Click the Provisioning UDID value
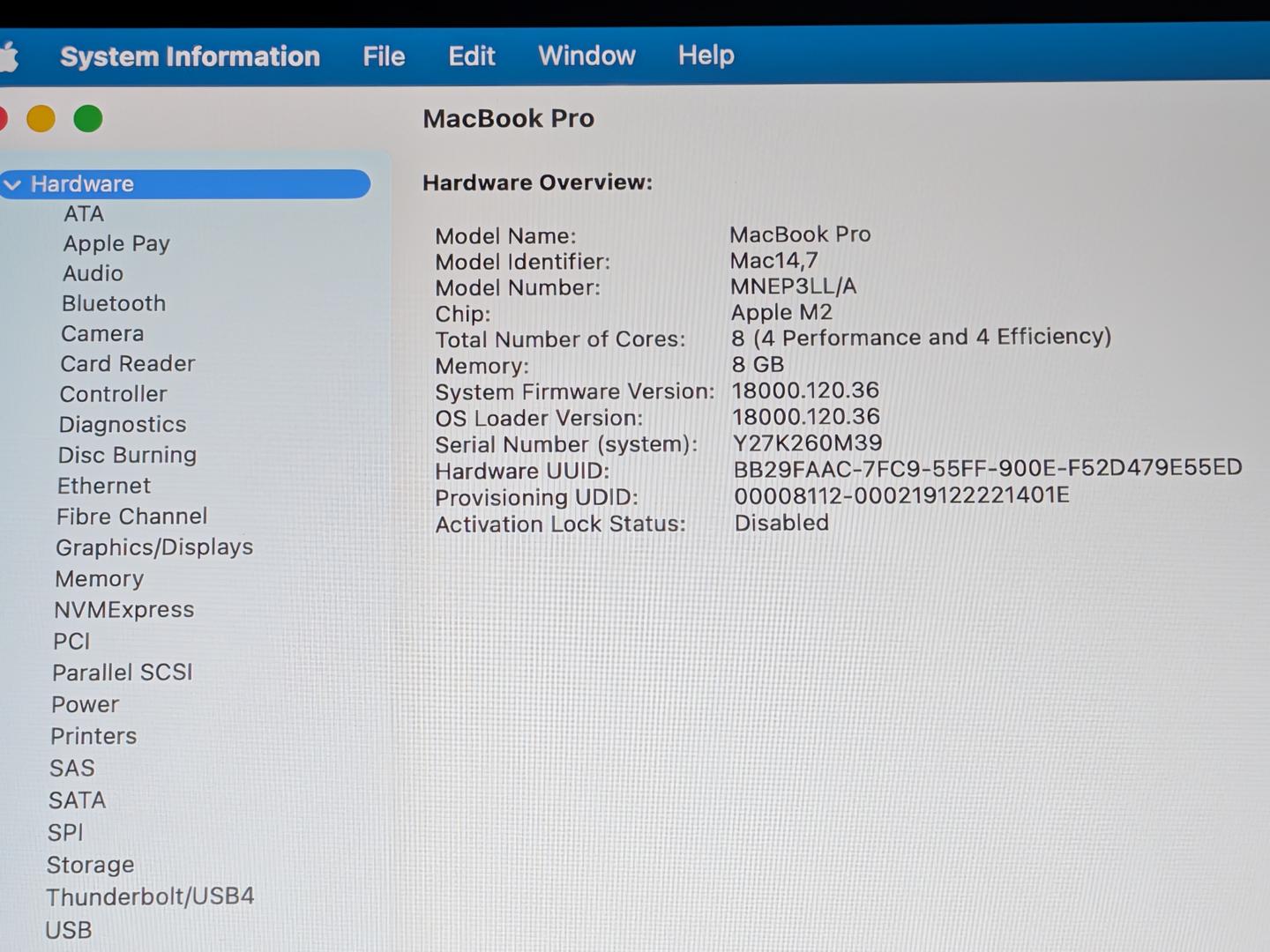1270x952 pixels. pos(901,495)
